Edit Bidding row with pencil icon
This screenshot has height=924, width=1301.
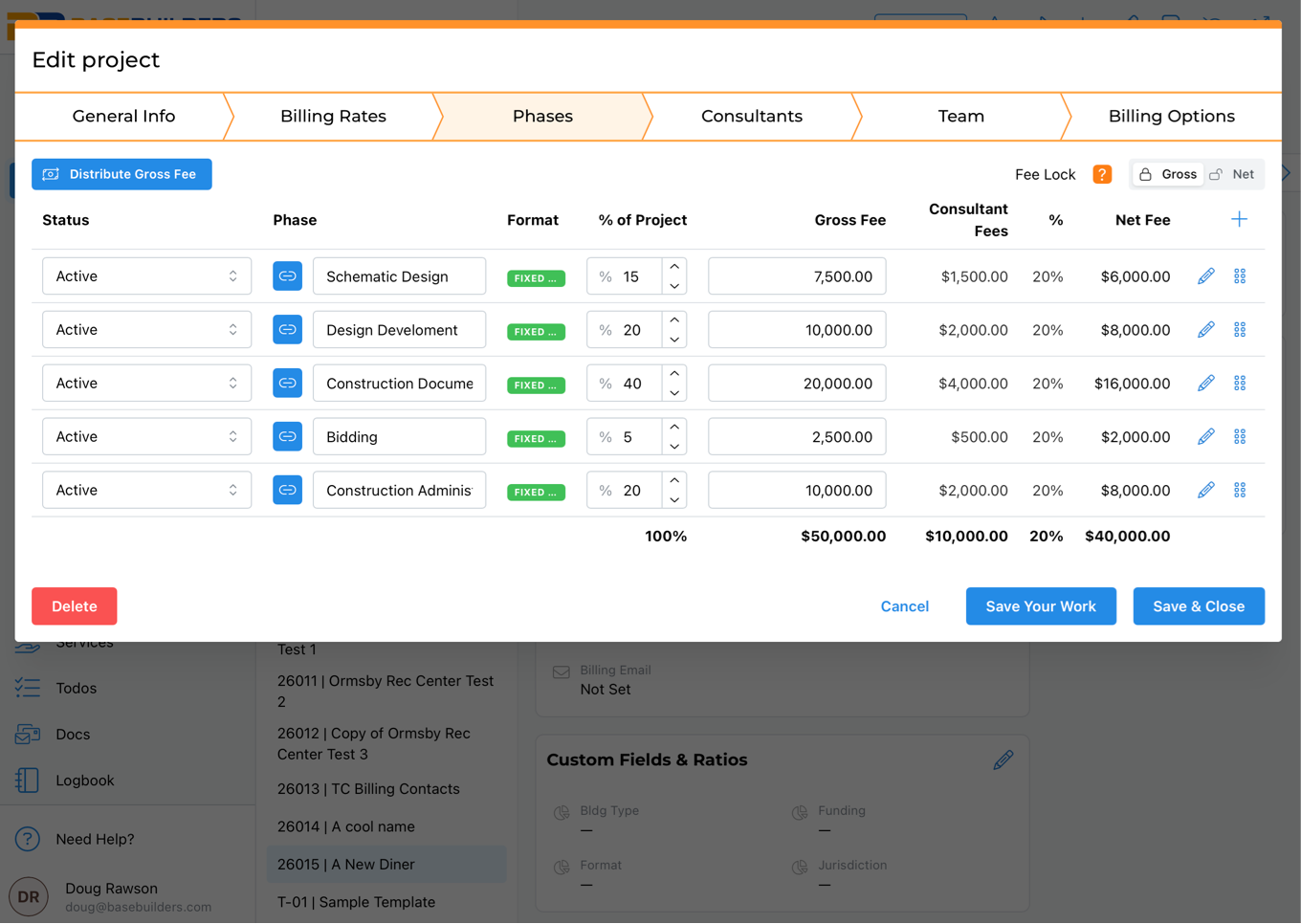1206,437
